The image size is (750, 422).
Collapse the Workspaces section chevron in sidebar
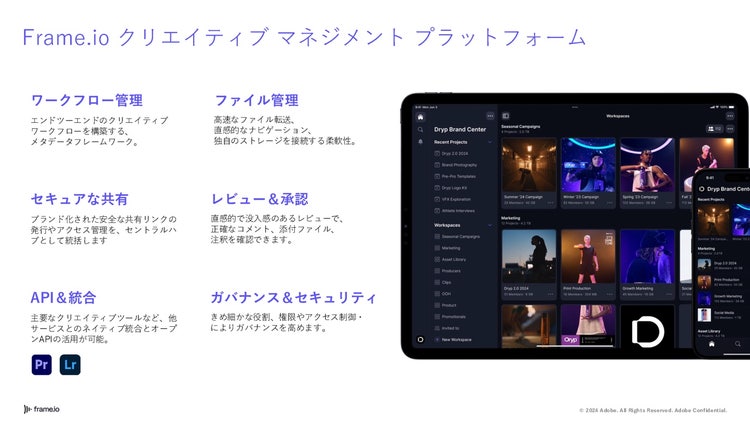pos(490,225)
